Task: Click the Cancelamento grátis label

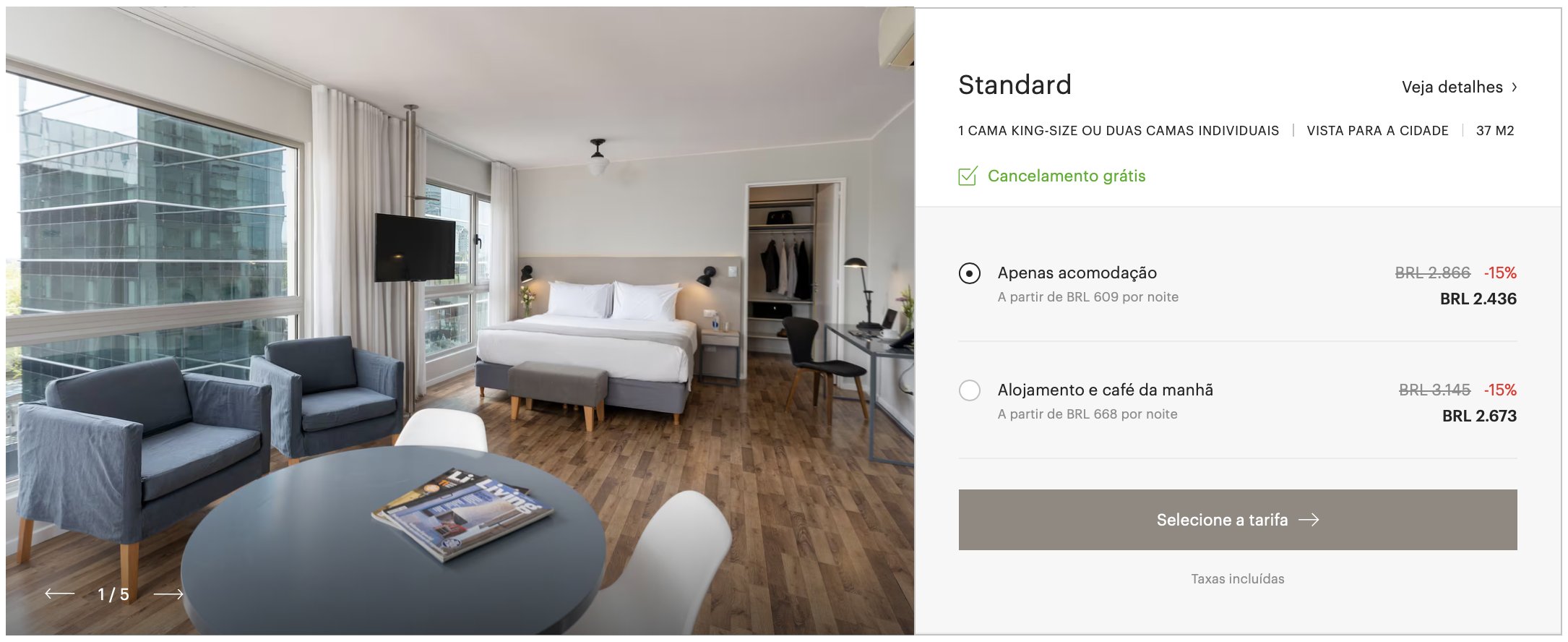Action: tap(1067, 176)
